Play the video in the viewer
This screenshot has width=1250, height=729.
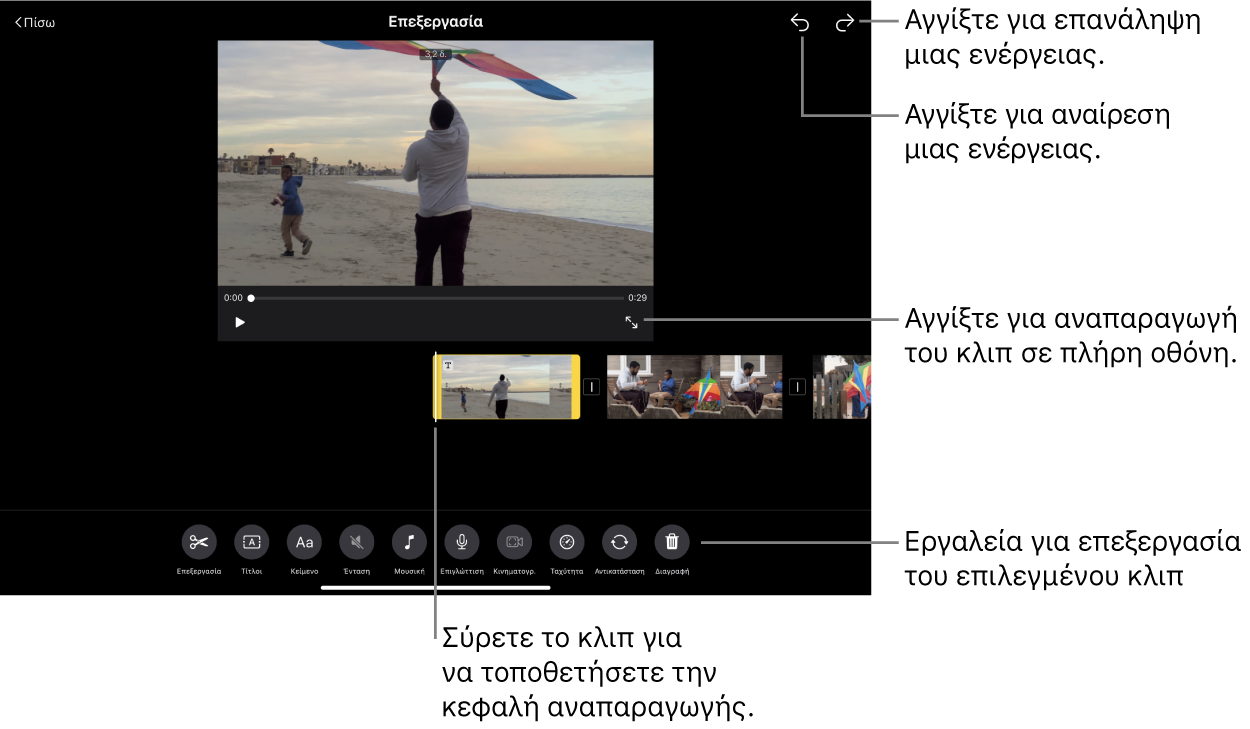coord(240,323)
